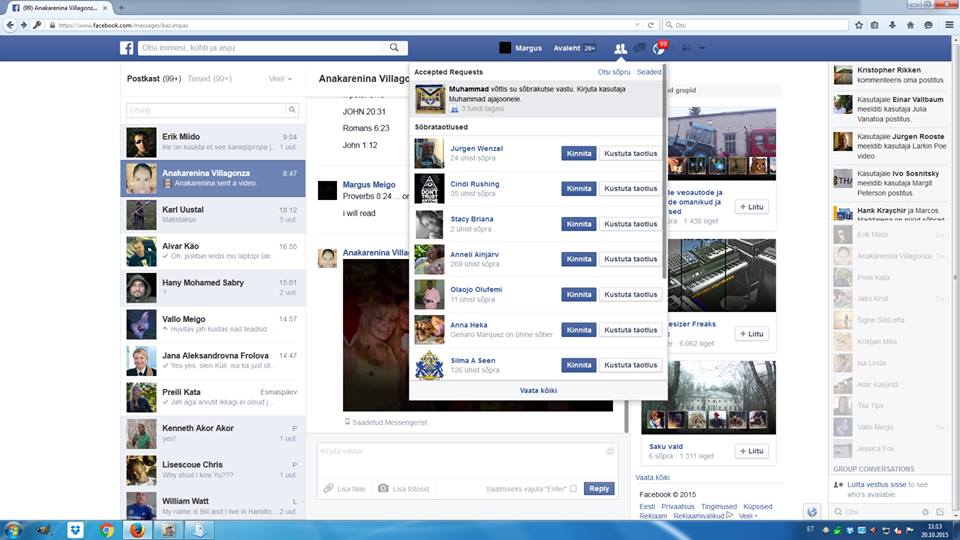
Task: Open Dropbox from the taskbar
Action: point(76,530)
